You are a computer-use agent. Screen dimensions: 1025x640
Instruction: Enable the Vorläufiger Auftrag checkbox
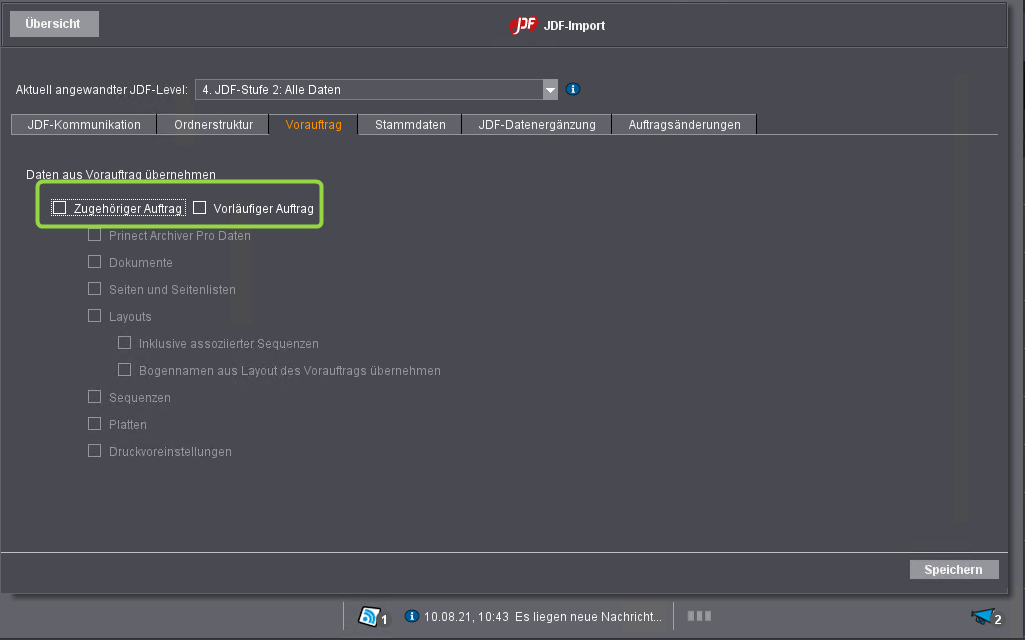coord(199,208)
